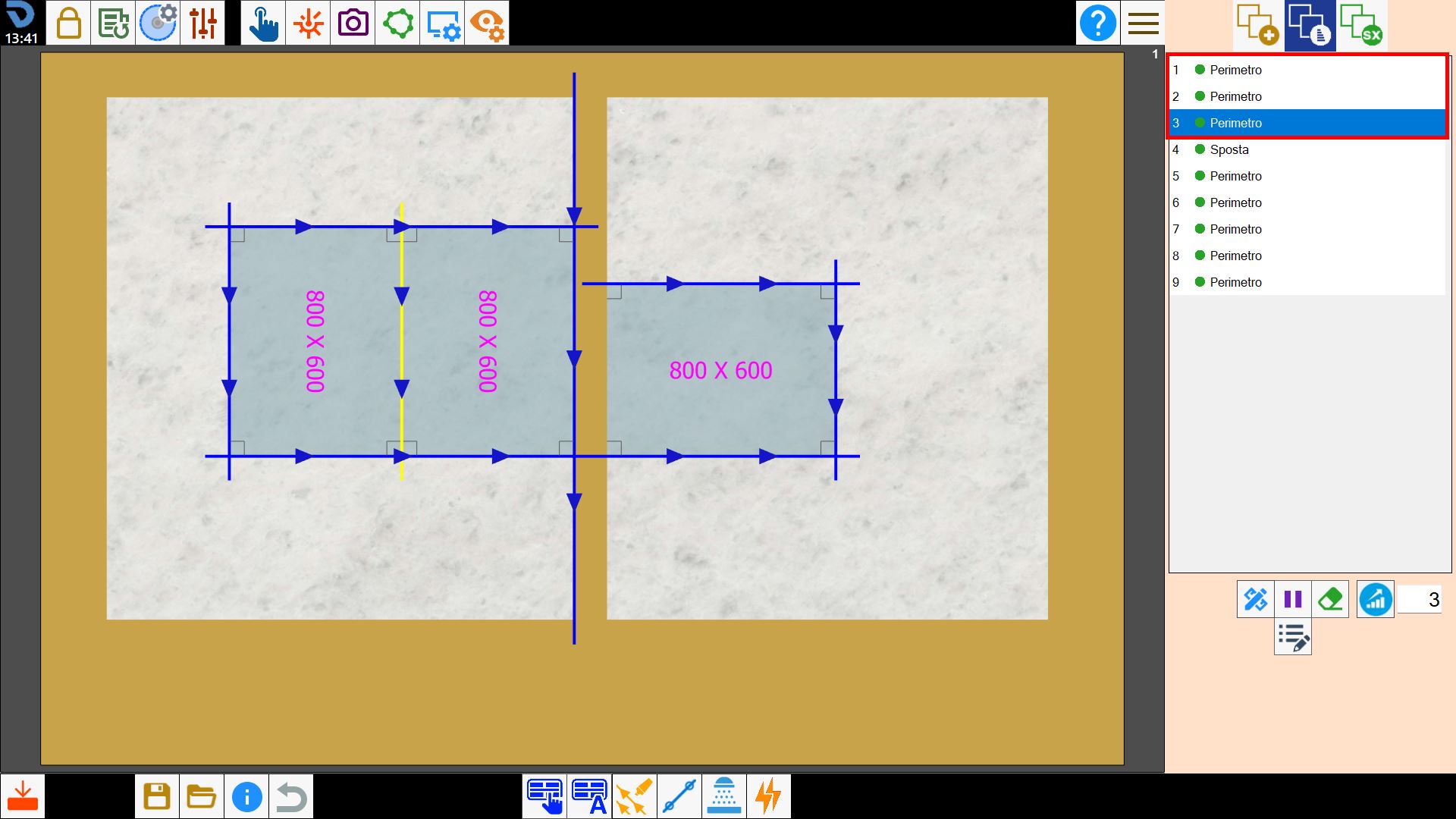Click the lightning bolt icon
This screenshot has width=1456, height=819.
(x=769, y=796)
